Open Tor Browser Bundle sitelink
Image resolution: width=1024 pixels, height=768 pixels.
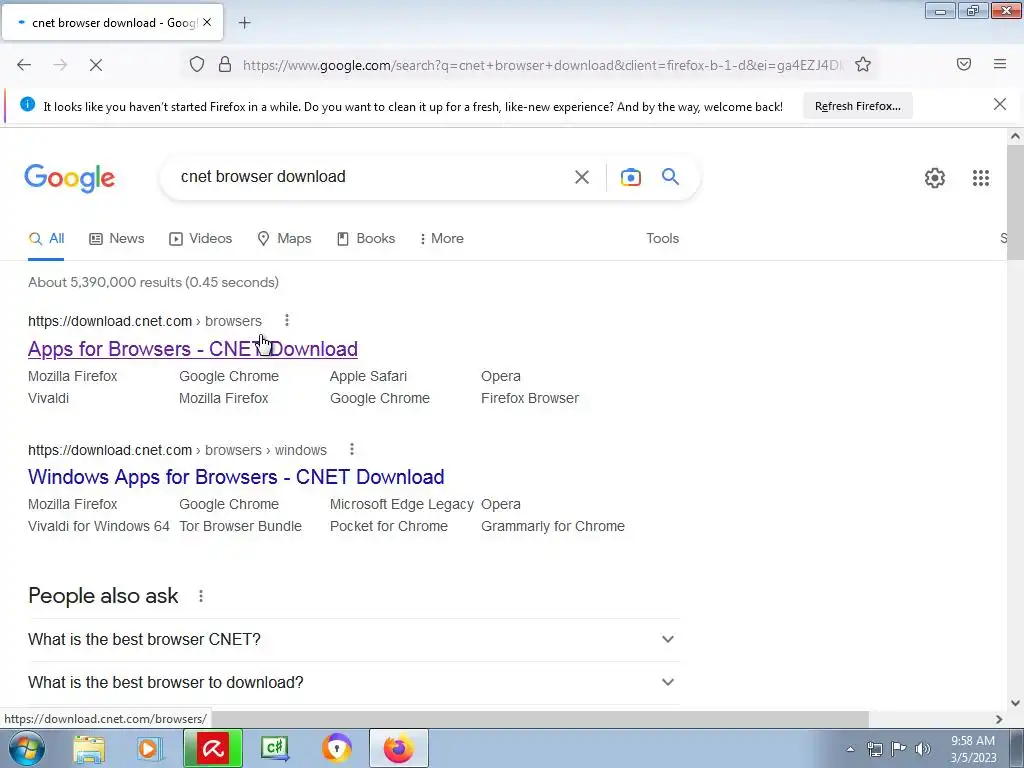click(x=240, y=526)
